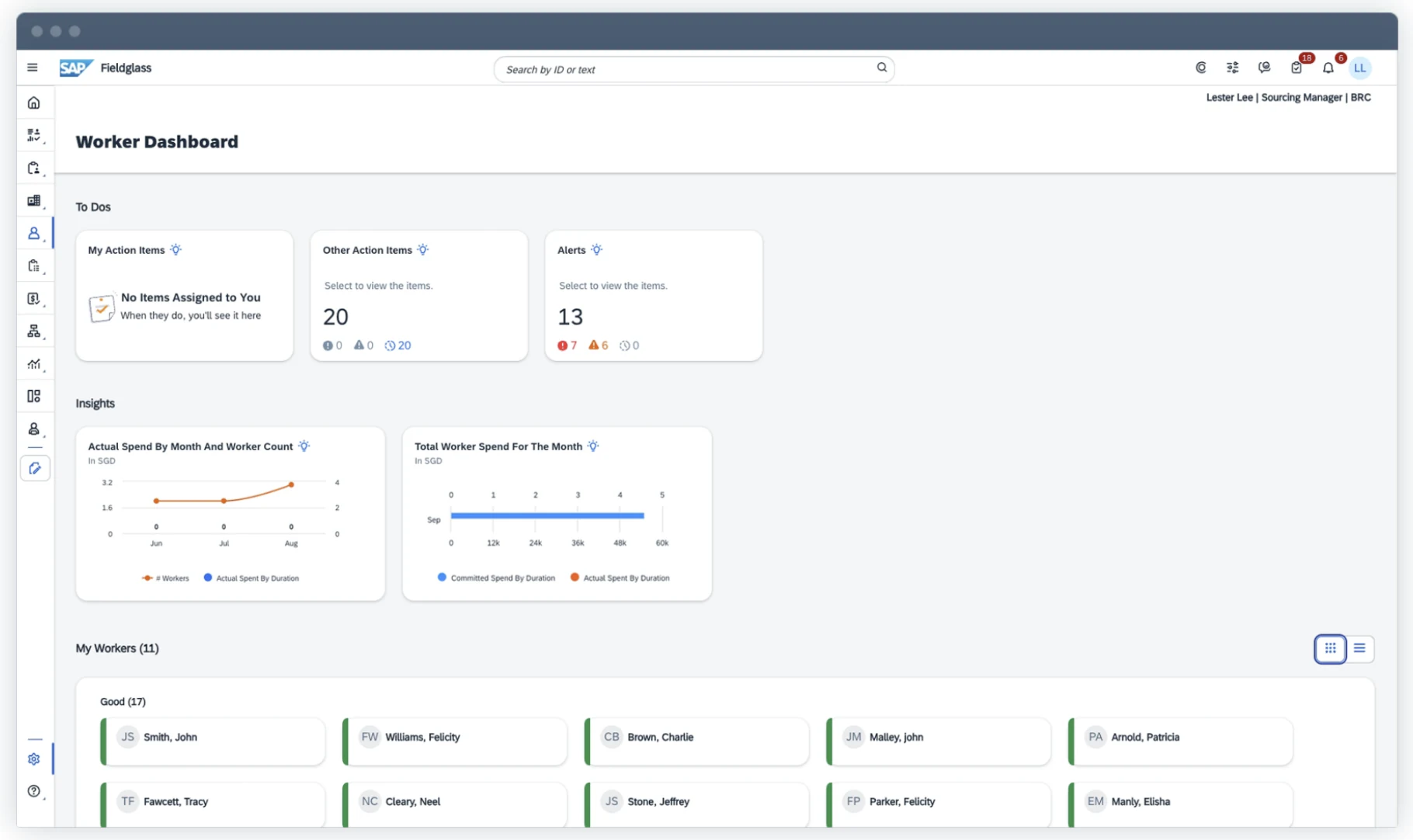Open the notifications bell icon
Image resolution: width=1413 pixels, height=840 pixels.
point(1328,68)
